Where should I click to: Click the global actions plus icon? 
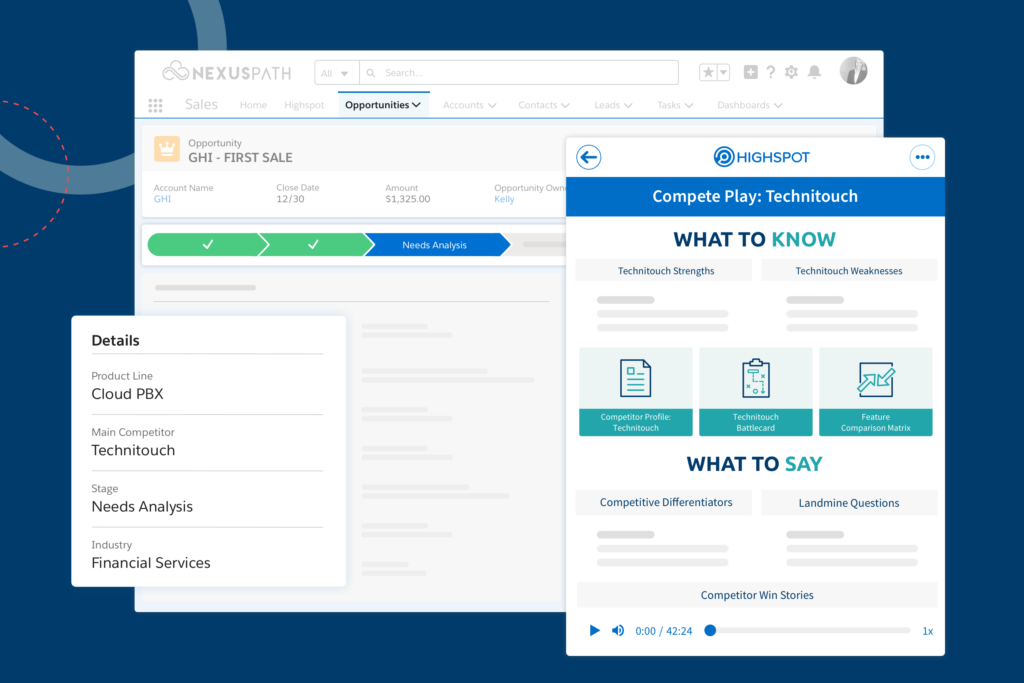(x=750, y=72)
